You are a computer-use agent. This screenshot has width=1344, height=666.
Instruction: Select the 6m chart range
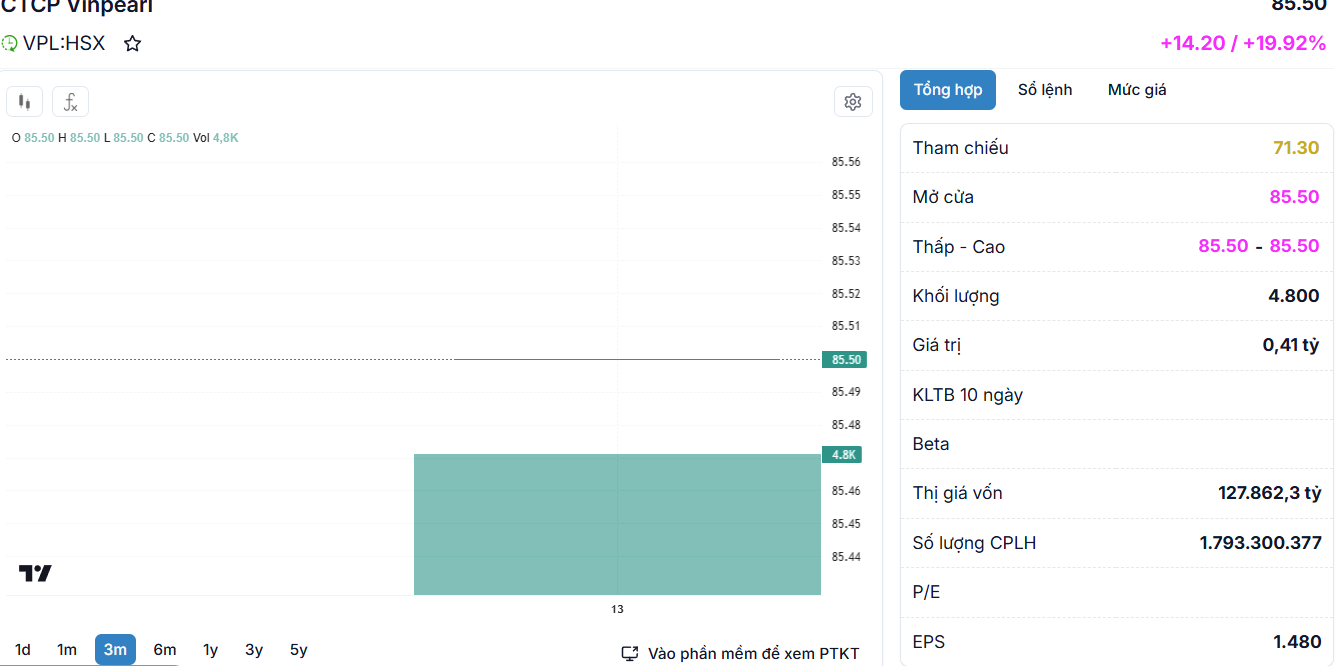click(x=165, y=650)
